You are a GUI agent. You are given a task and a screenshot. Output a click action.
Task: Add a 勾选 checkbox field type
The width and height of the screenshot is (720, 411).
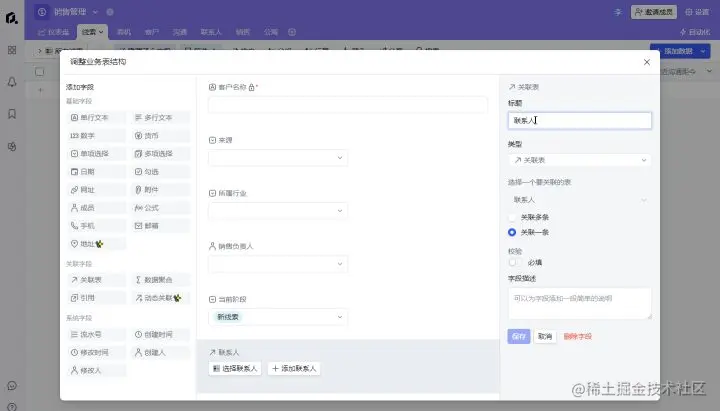pyautogui.click(x=160, y=172)
